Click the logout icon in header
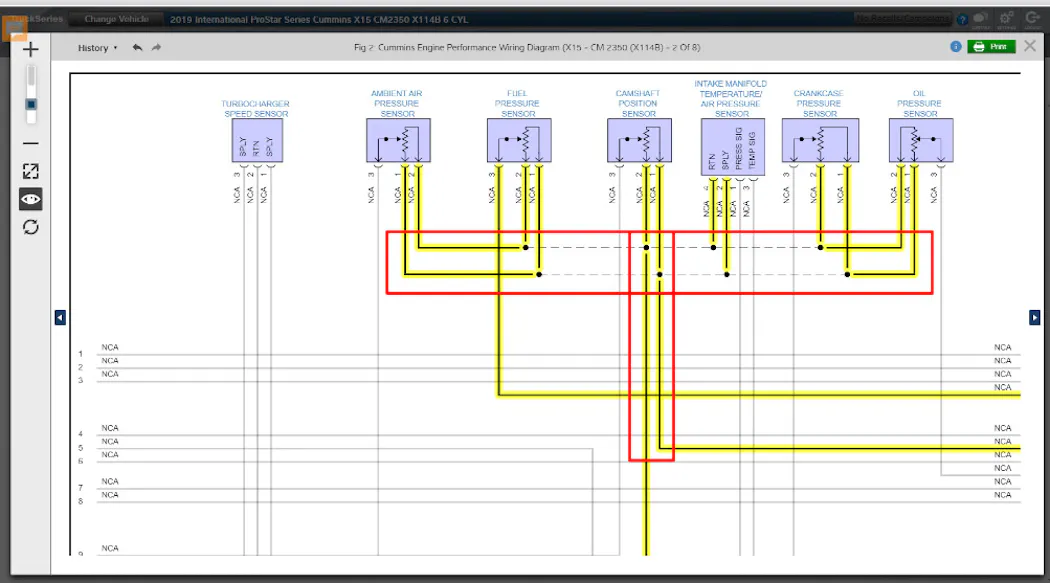The image size is (1050, 583). click(1033, 19)
